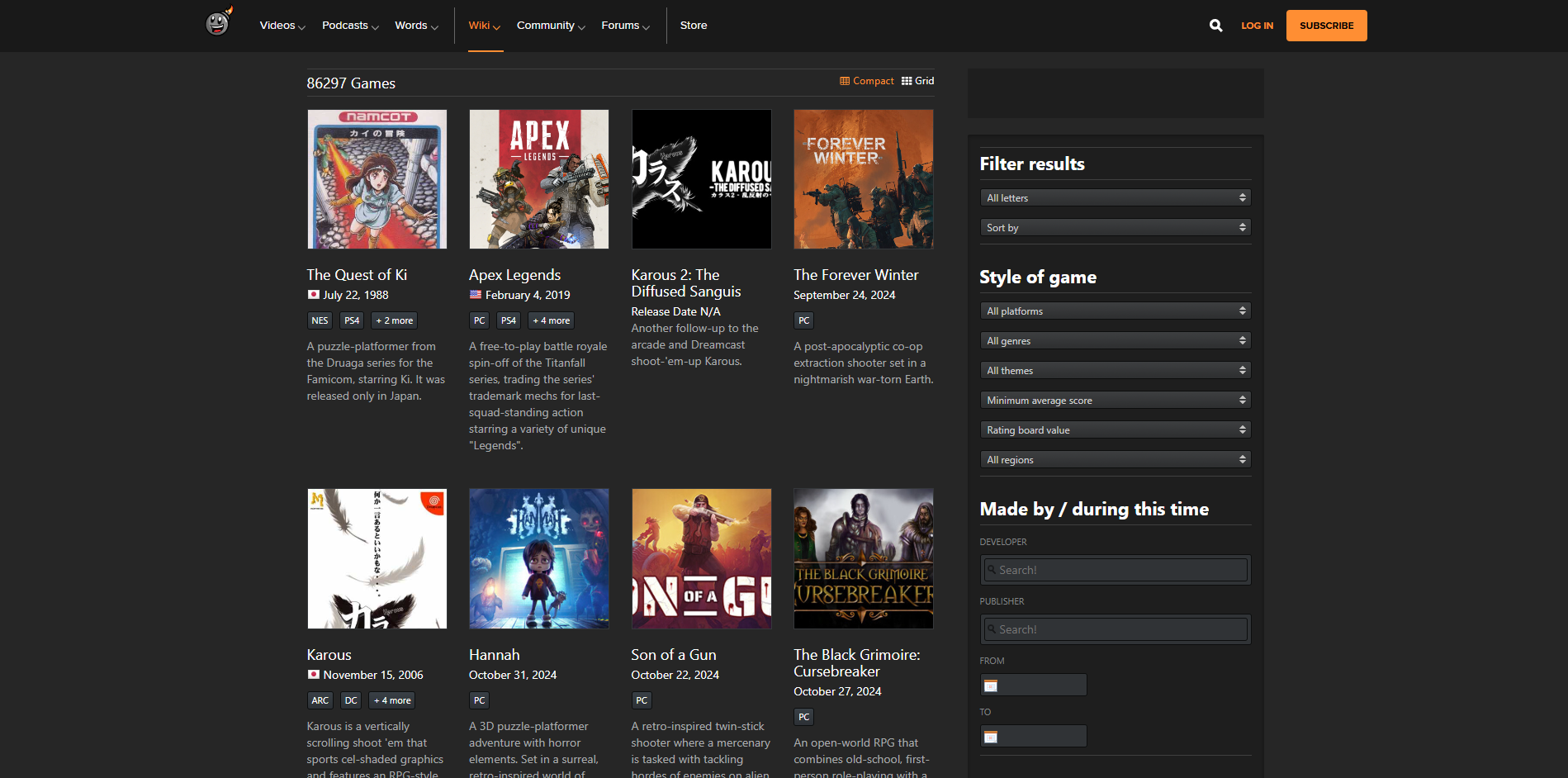Switch to Grid view
The width and height of the screenshot is (1568, 778).
tap(918, 81)
